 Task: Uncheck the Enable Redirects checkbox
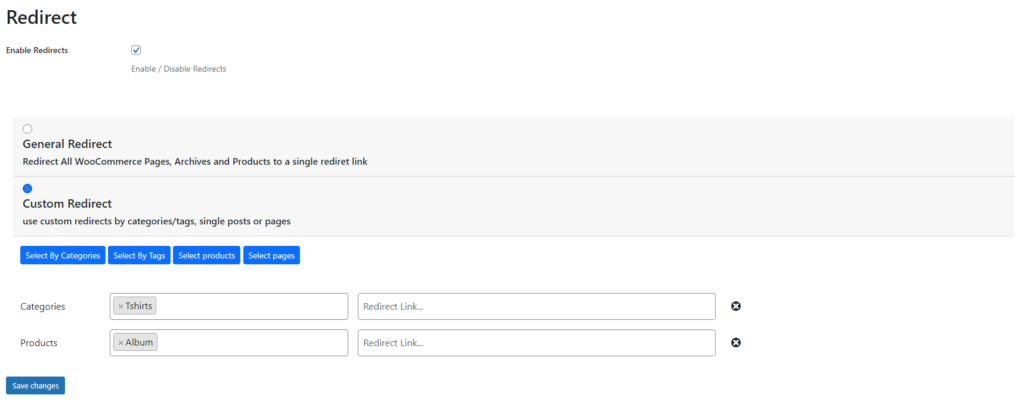pyautogui.click(x=136, y=50)
